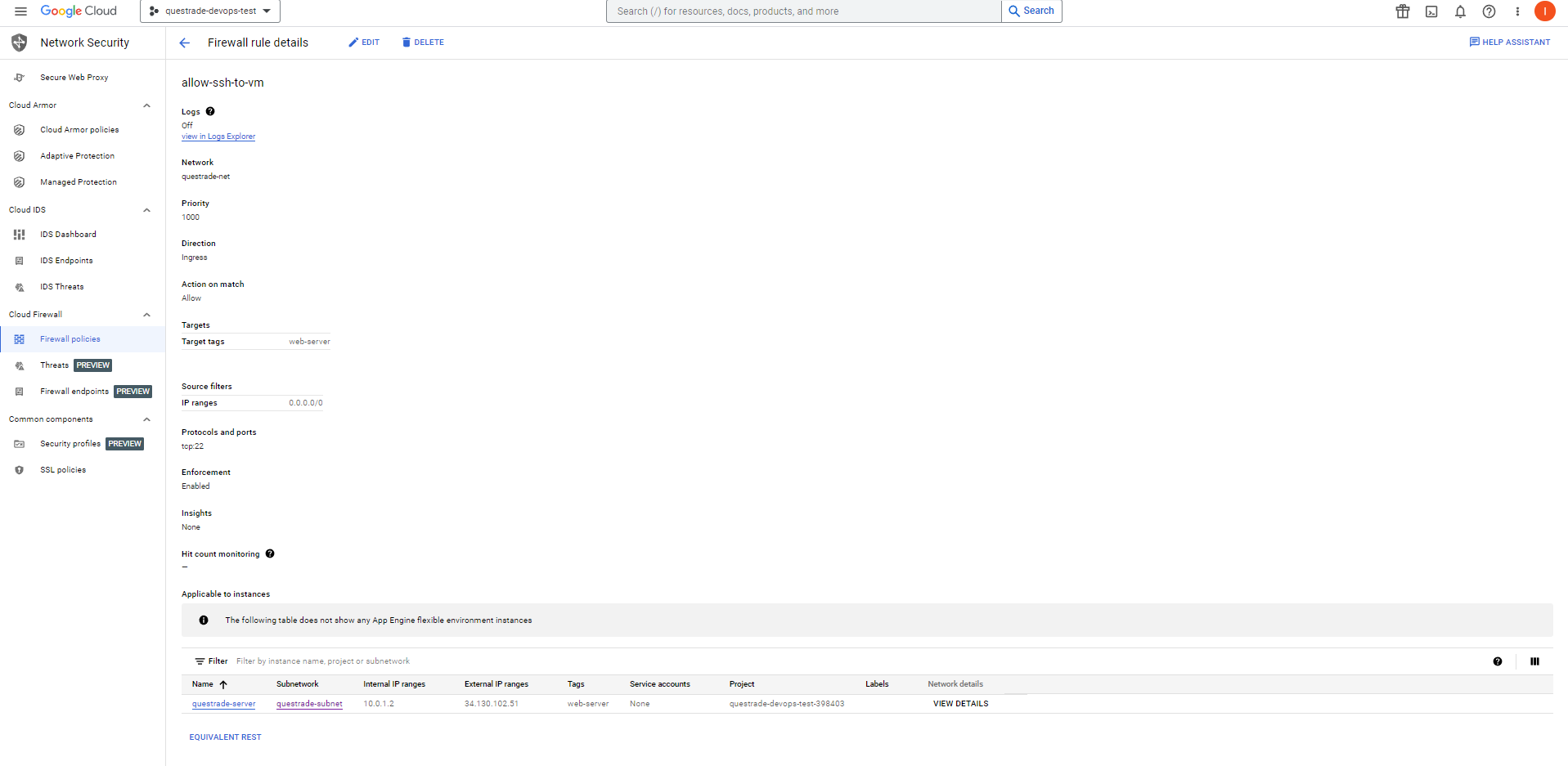The height and width of the screenshot is (766, 1568).
Task: Click the EDIT button for the firewall rule
Action: coord(363,42)
